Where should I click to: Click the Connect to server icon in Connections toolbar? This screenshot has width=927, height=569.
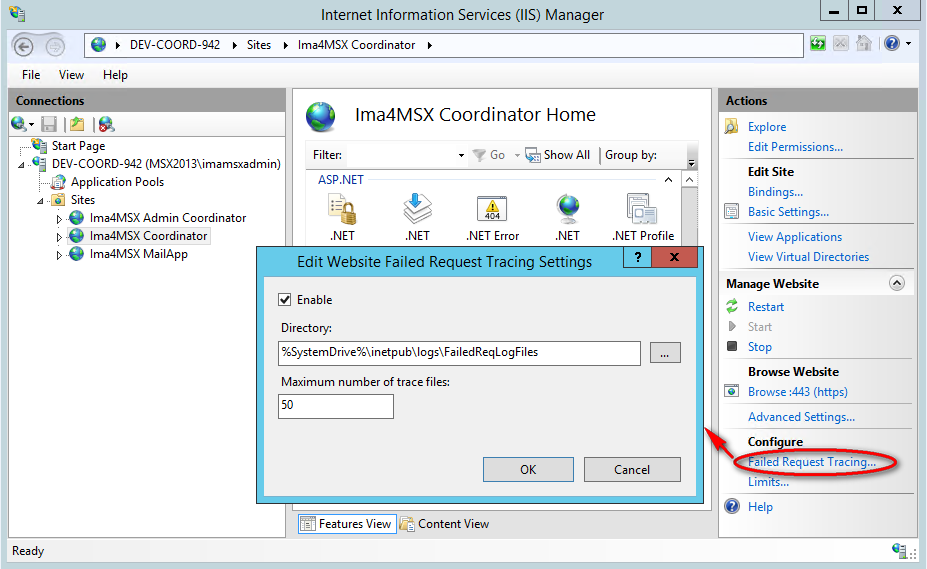(18, 124)
